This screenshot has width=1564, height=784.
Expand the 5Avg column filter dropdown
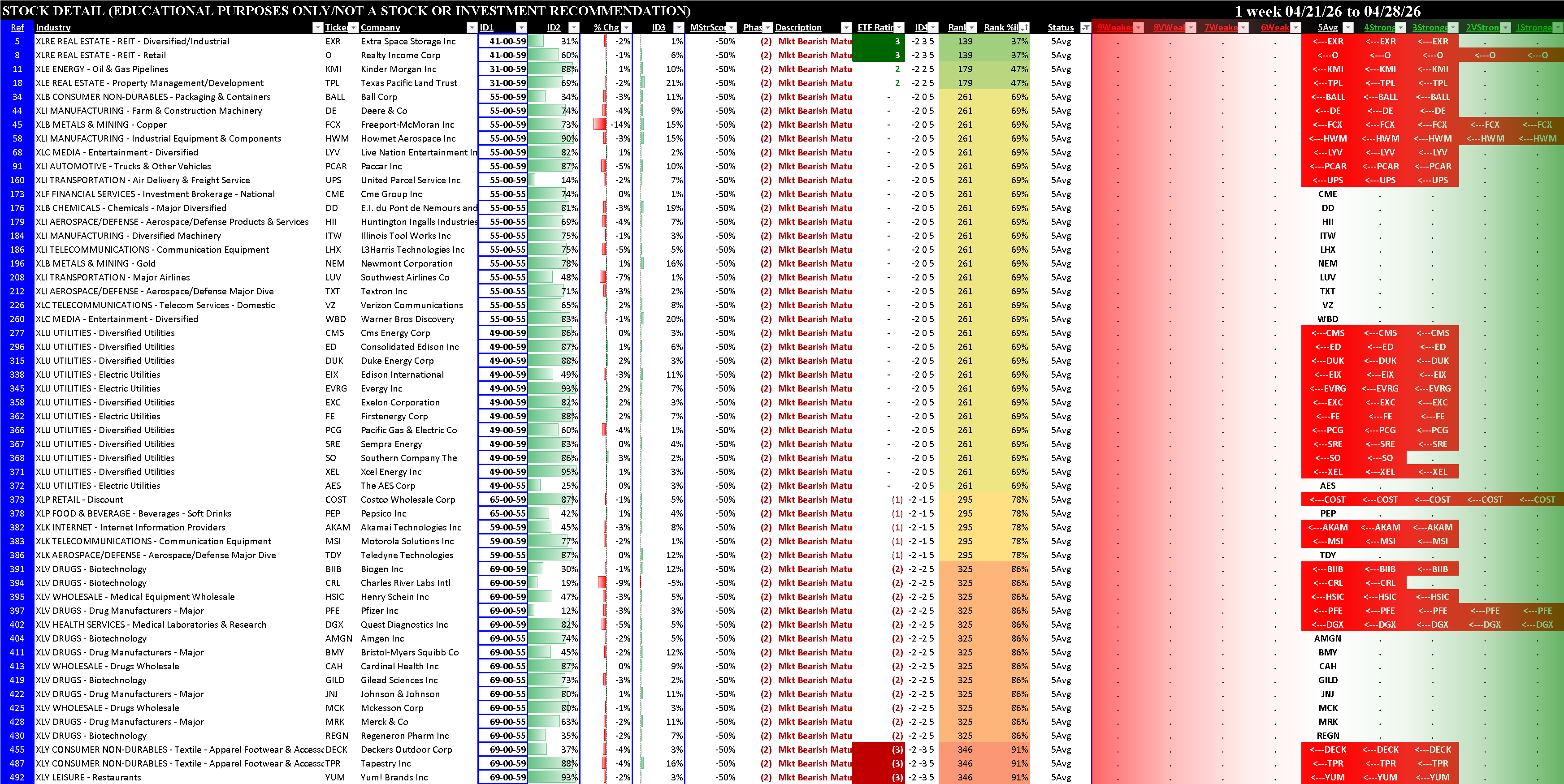click(1348, 27)
